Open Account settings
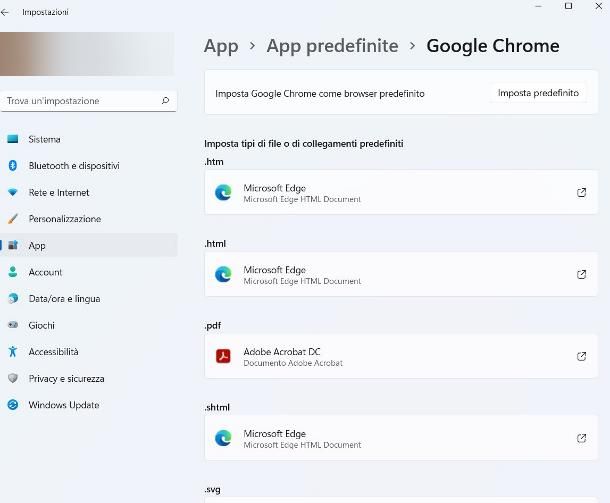The width and height of the screenshot is (610, 503). point(89,272)
